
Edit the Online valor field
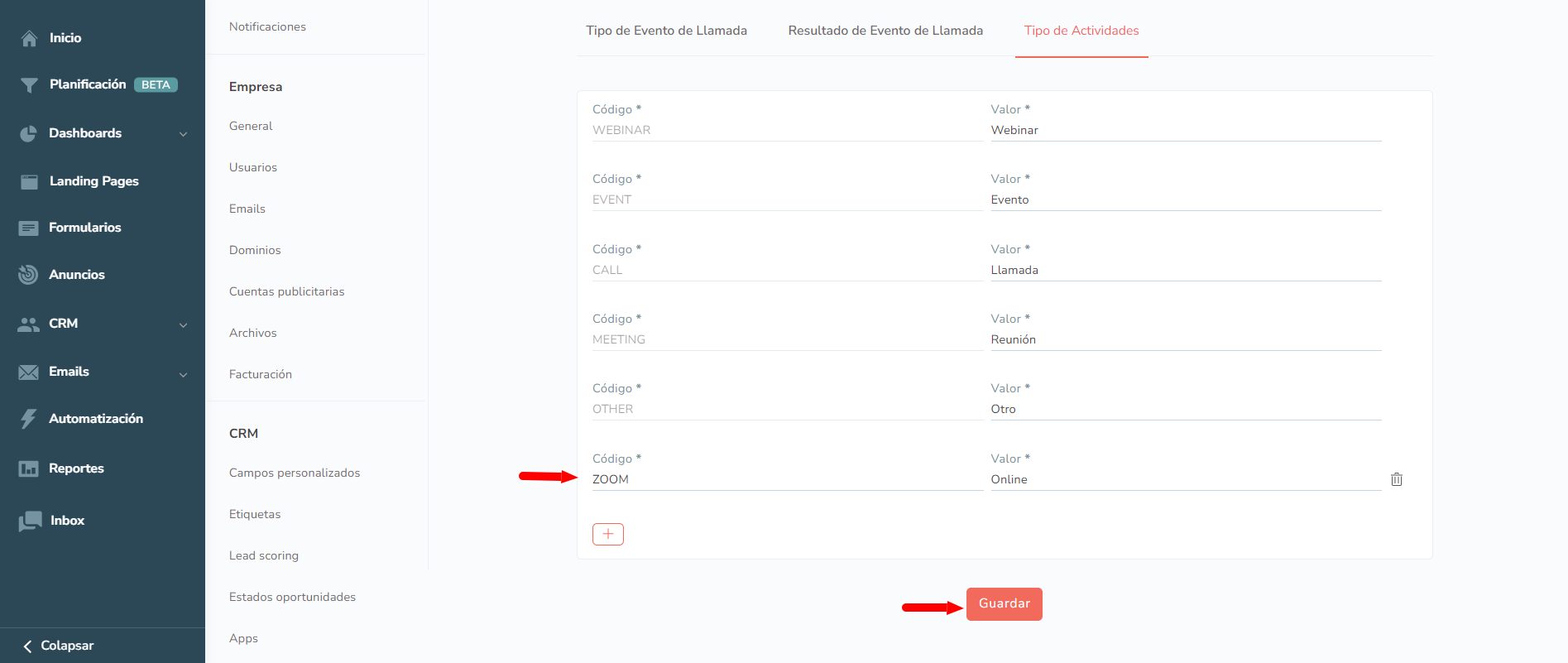[x=1185, y=479]
